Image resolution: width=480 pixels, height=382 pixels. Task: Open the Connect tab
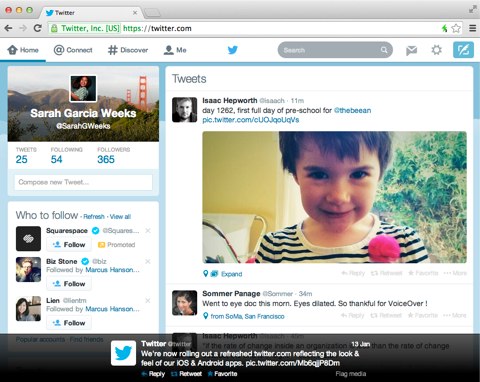click(73, 50)
